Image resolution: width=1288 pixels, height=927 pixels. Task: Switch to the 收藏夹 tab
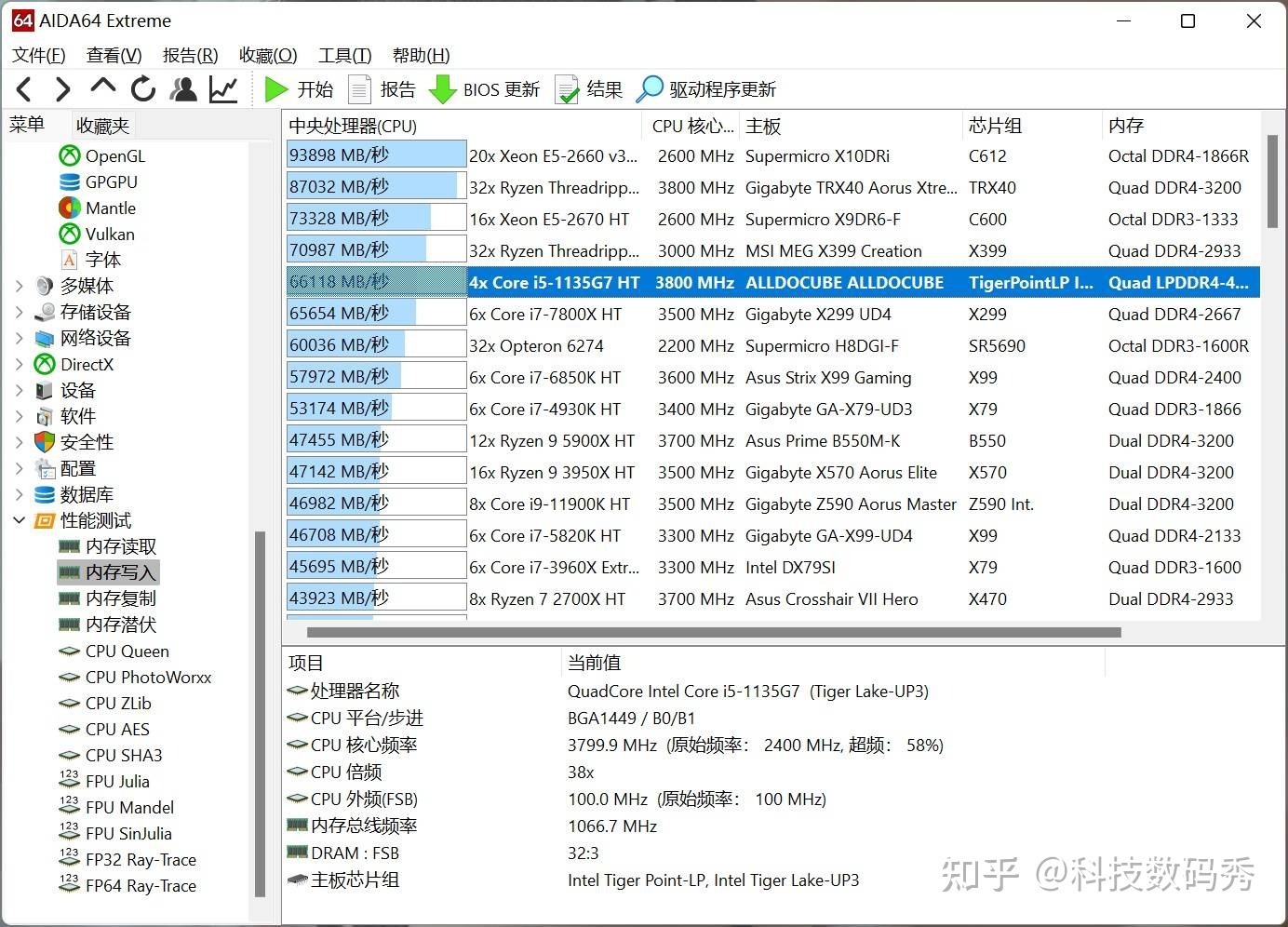tap(103, 125)
